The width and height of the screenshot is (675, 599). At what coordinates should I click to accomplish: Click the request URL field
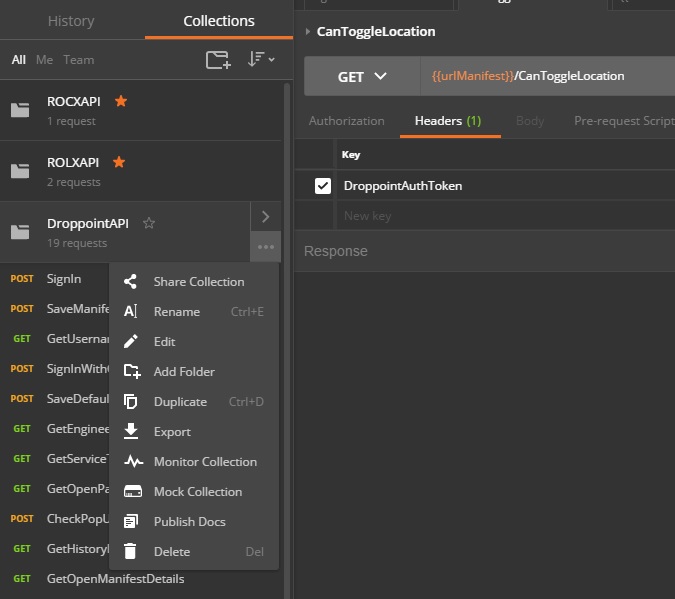click(548, 76)
